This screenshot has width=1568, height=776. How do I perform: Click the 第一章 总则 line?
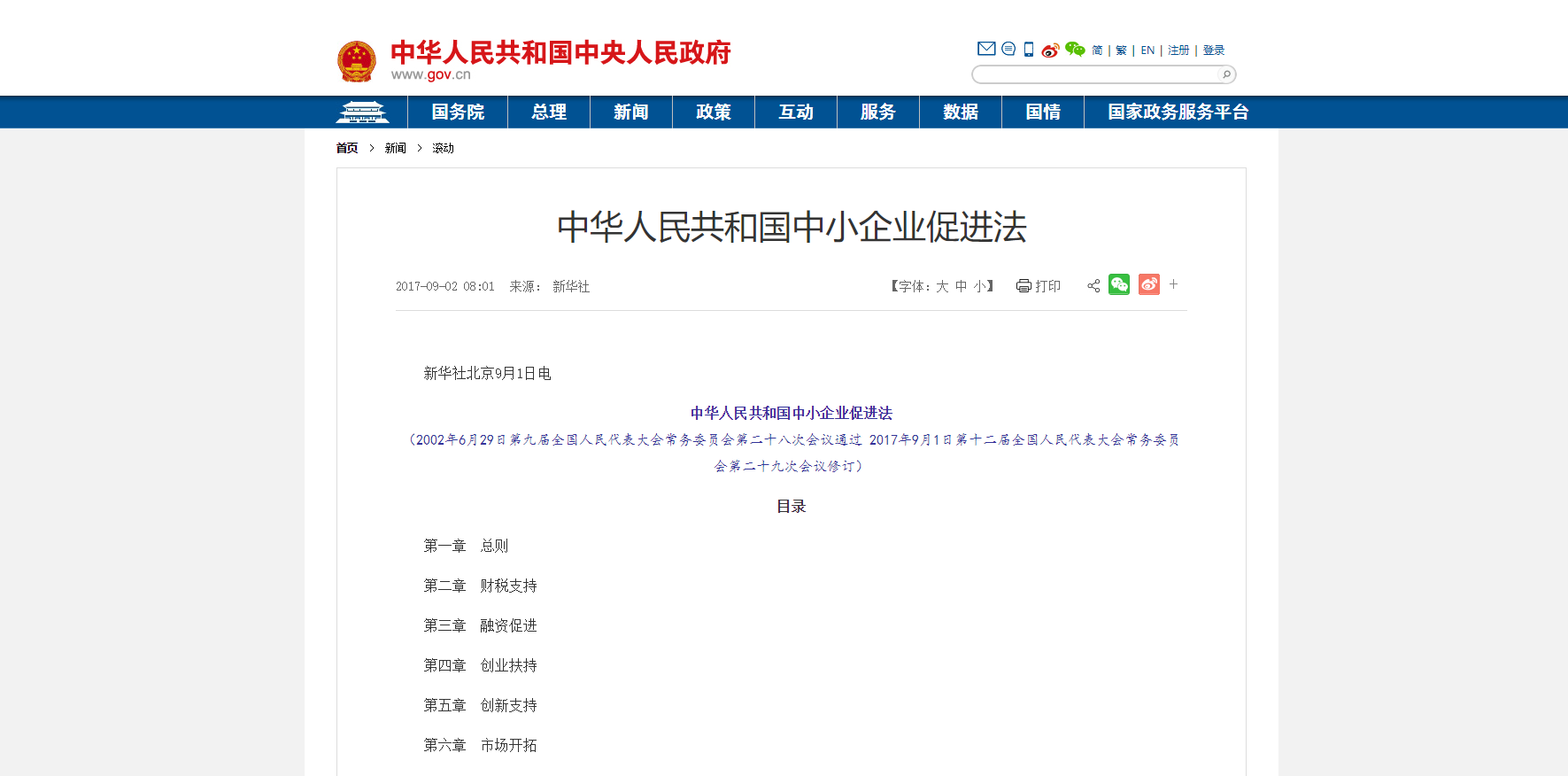[466, 546]
